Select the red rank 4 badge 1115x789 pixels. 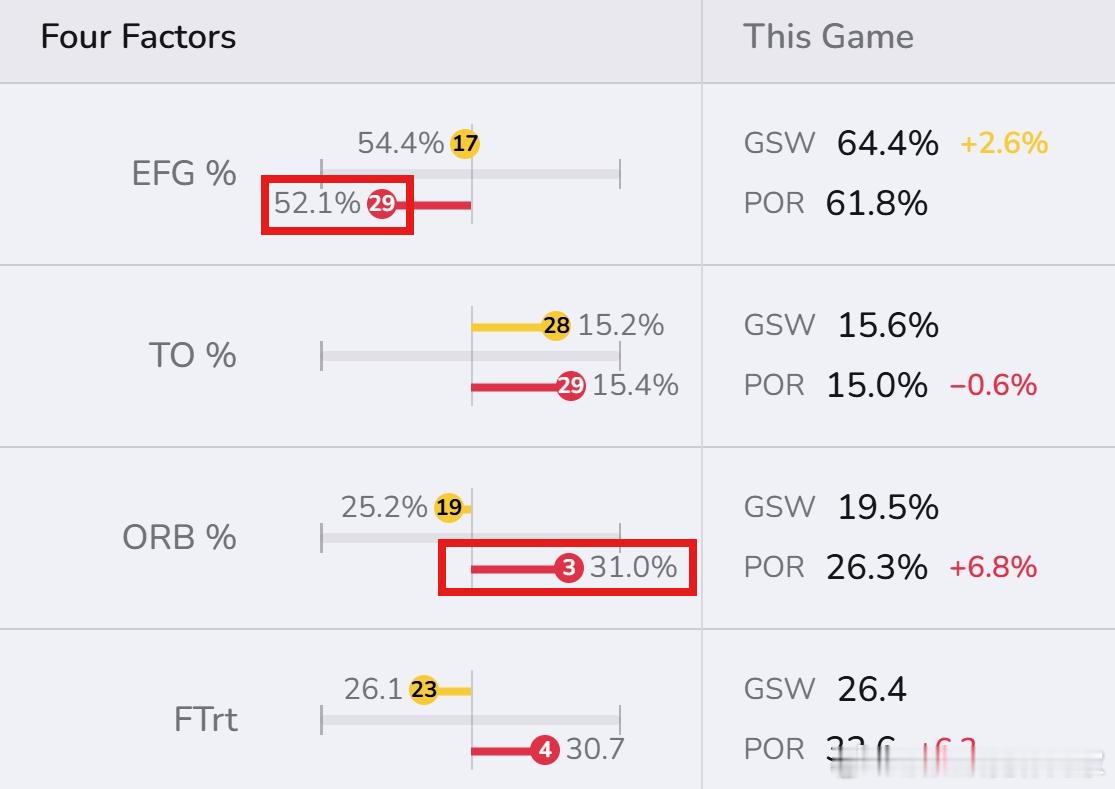click(545, 750)
